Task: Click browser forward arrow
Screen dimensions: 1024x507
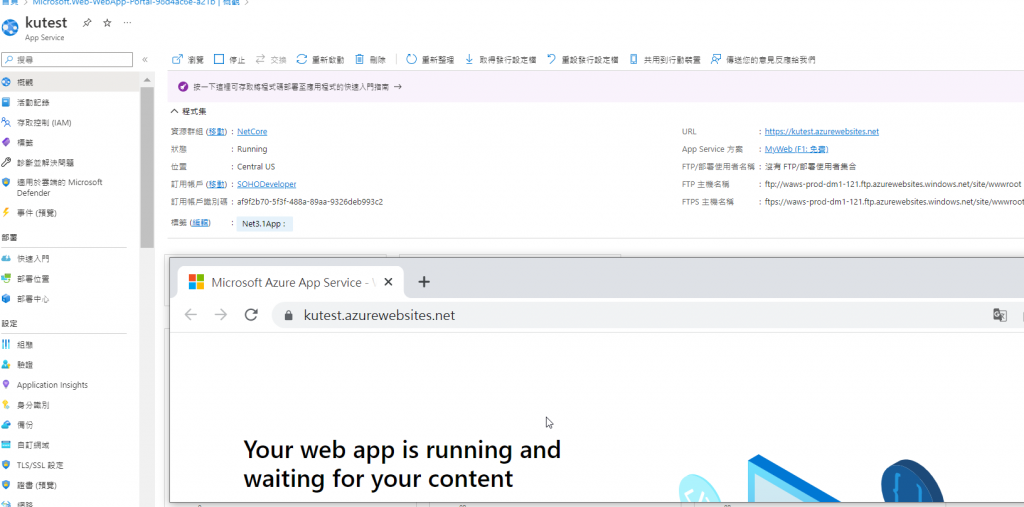Action: click(221, 315)
